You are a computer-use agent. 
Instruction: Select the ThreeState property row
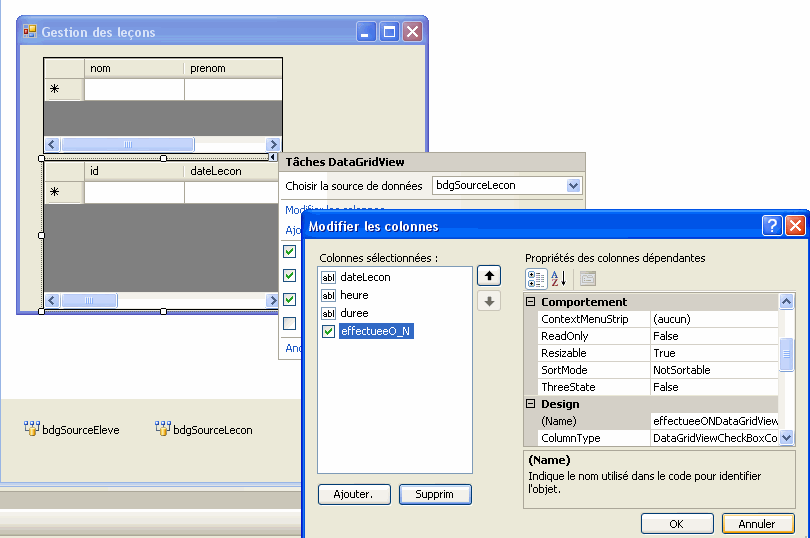pyautogui.click(x=658, y=388)
